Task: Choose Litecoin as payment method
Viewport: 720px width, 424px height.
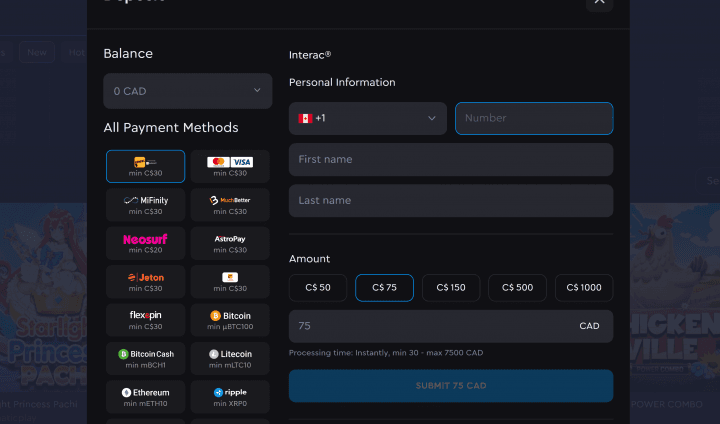Action: [x=230, y=358]
